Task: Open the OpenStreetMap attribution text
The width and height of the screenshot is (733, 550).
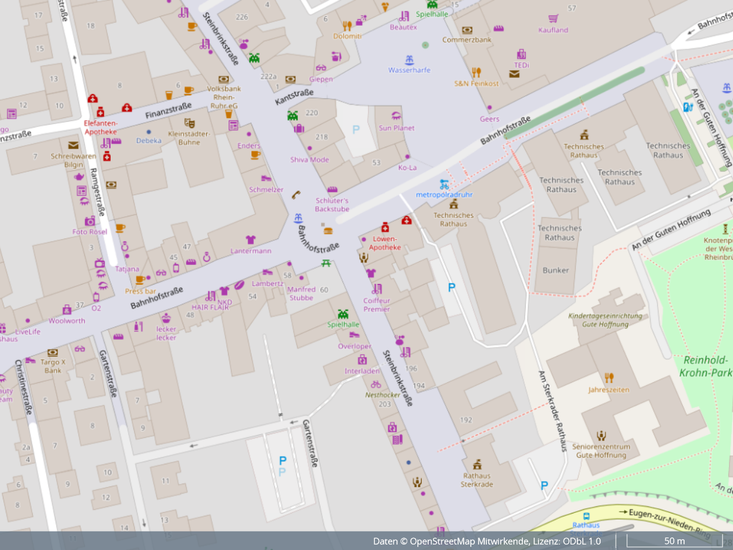Action: (x=487, y=541)
